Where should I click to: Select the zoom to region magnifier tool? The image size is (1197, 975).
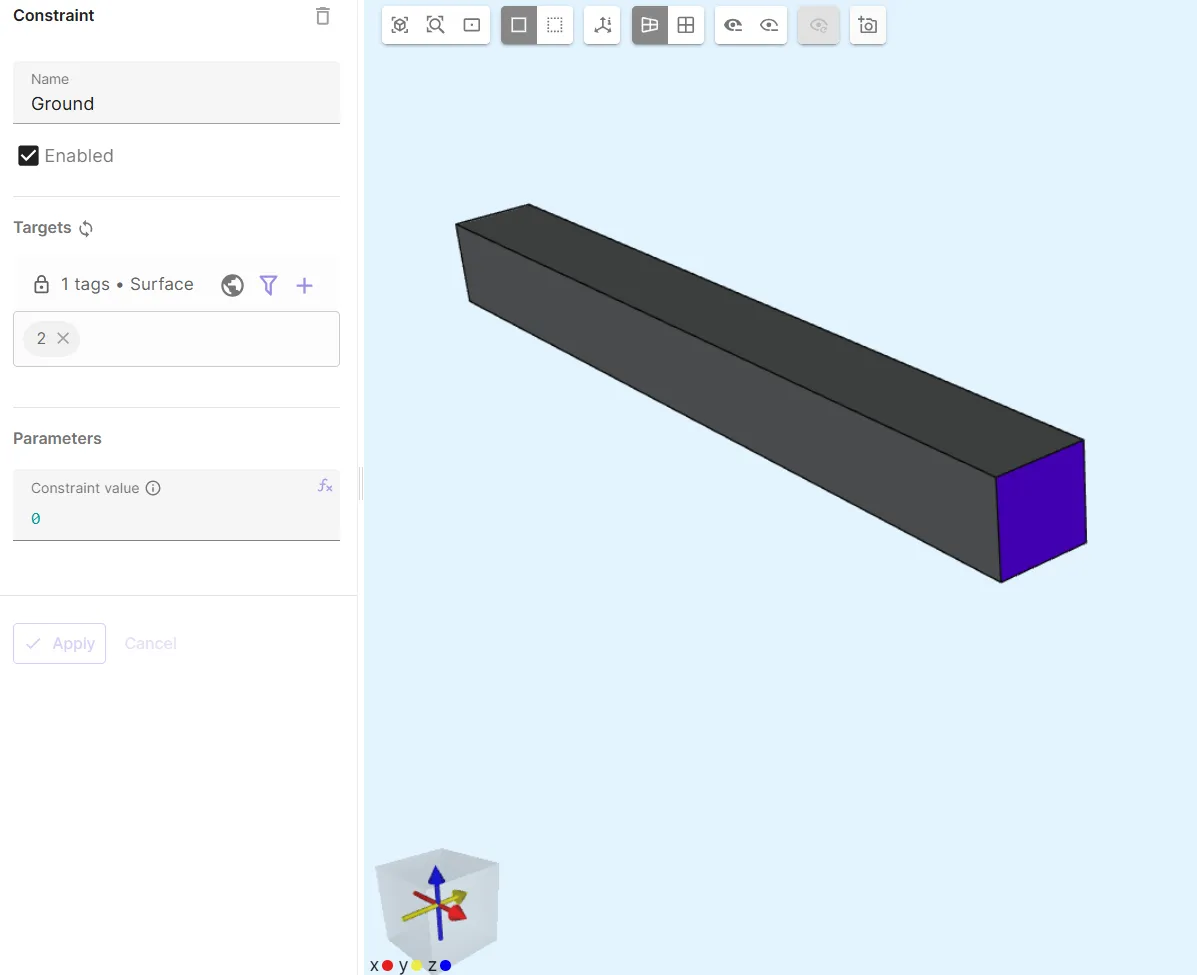pos(436,26)
